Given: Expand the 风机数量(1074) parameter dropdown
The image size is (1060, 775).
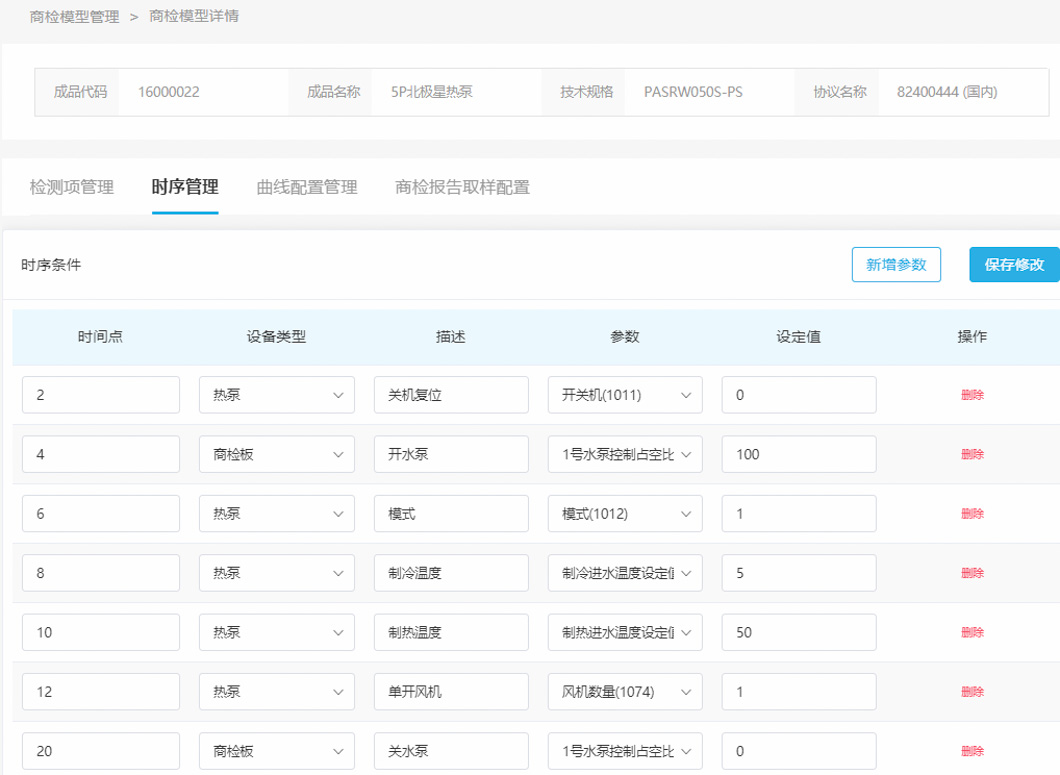Looking at the screenshot, I should click(x=624, y=691).
